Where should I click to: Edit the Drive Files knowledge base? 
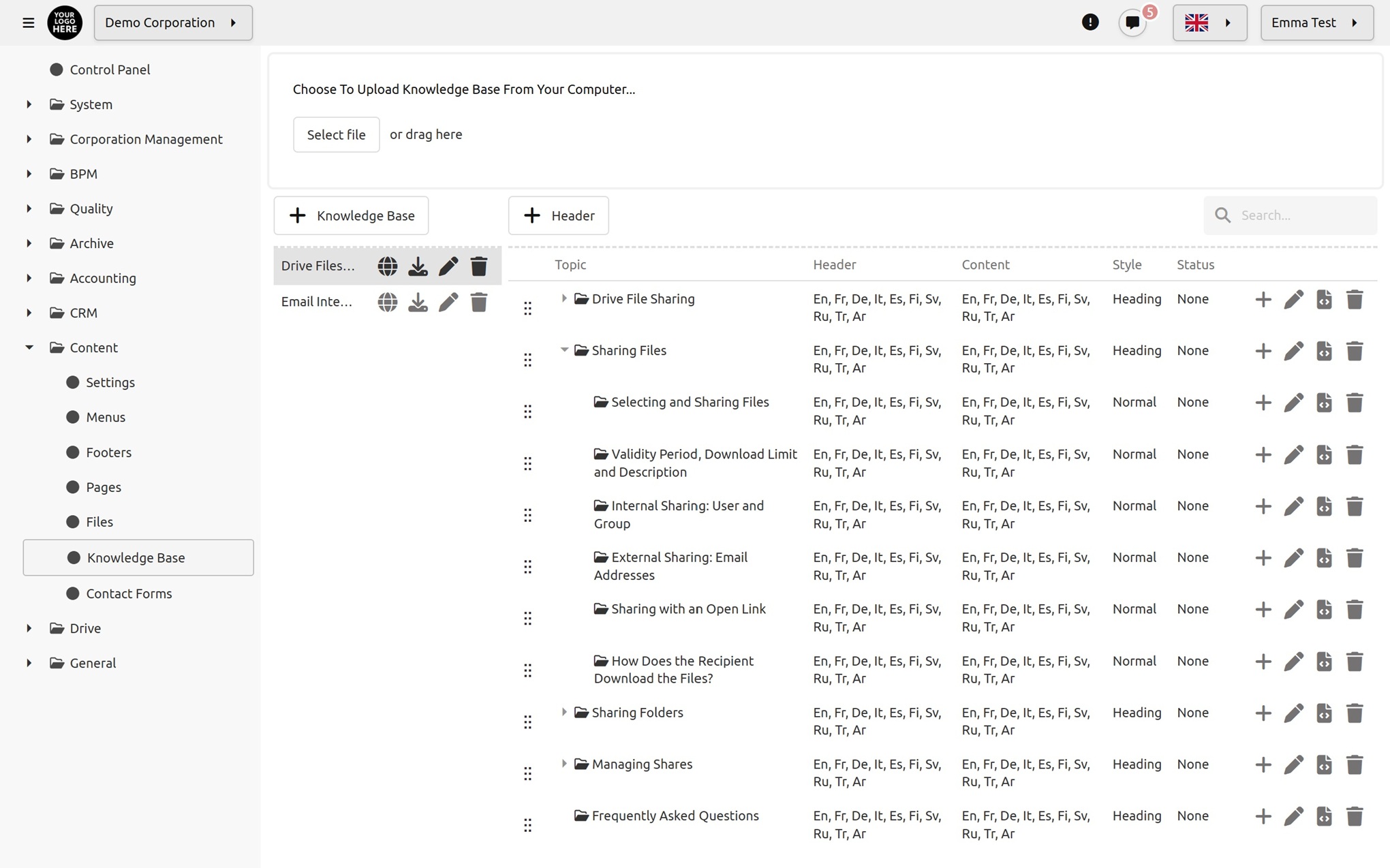tap(448, 266)
